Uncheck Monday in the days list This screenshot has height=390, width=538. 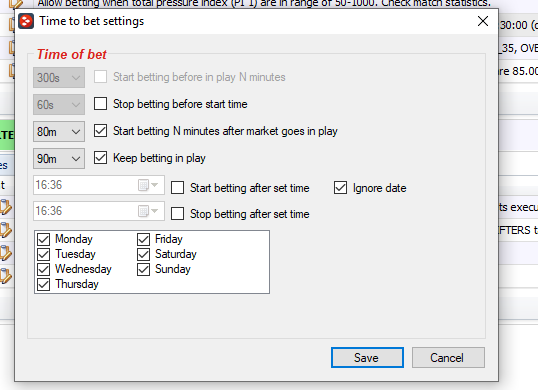44,239
